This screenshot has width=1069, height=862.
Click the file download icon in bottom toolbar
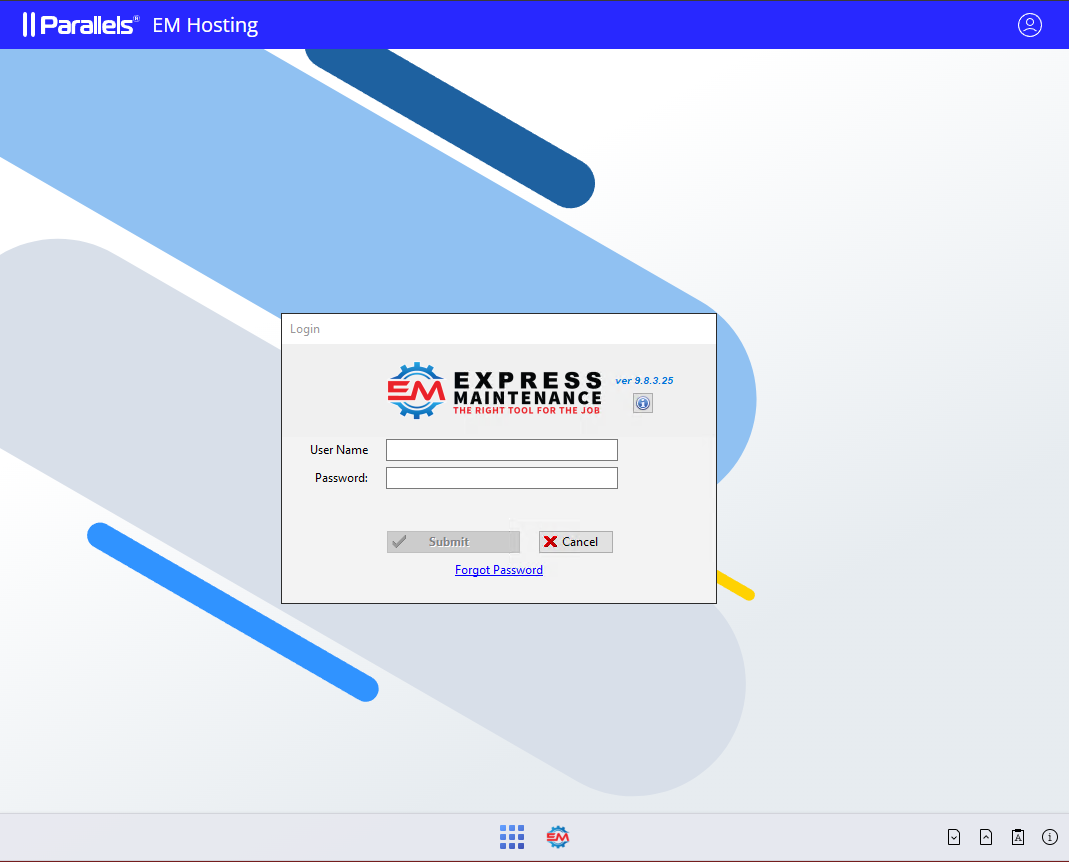click(954, 837)
